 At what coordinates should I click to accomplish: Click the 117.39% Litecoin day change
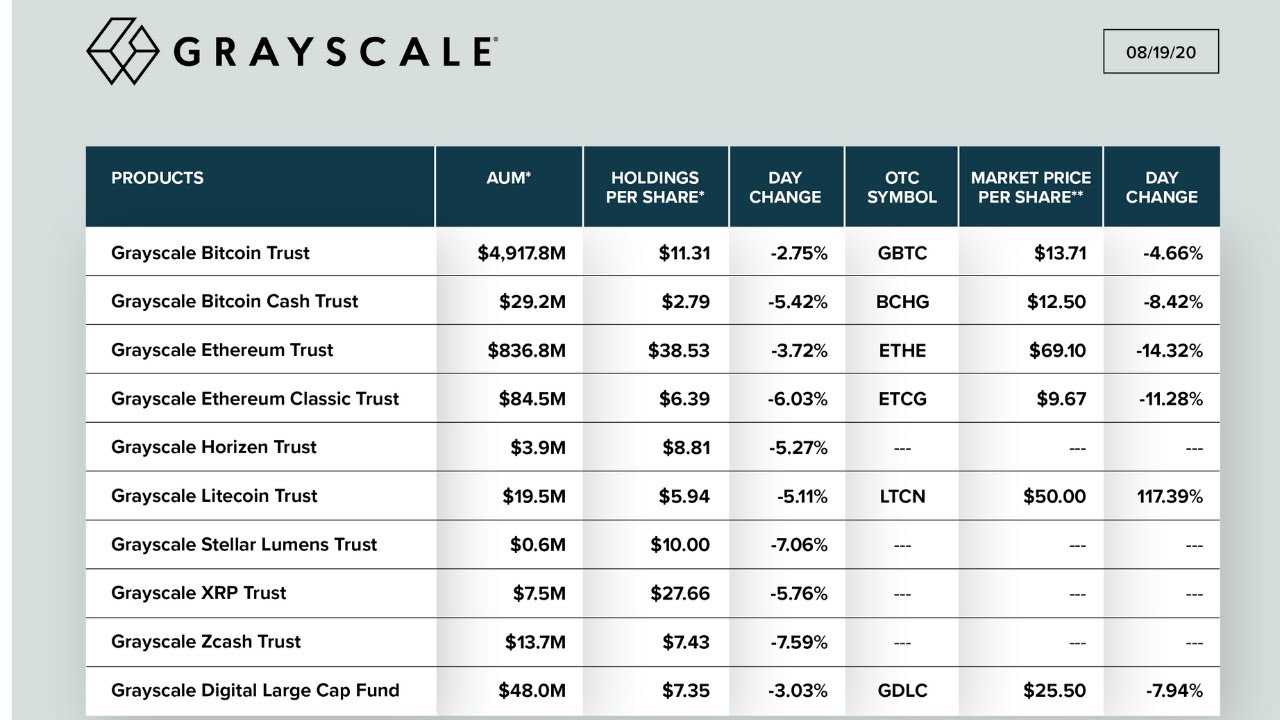tap(1169, 496)
